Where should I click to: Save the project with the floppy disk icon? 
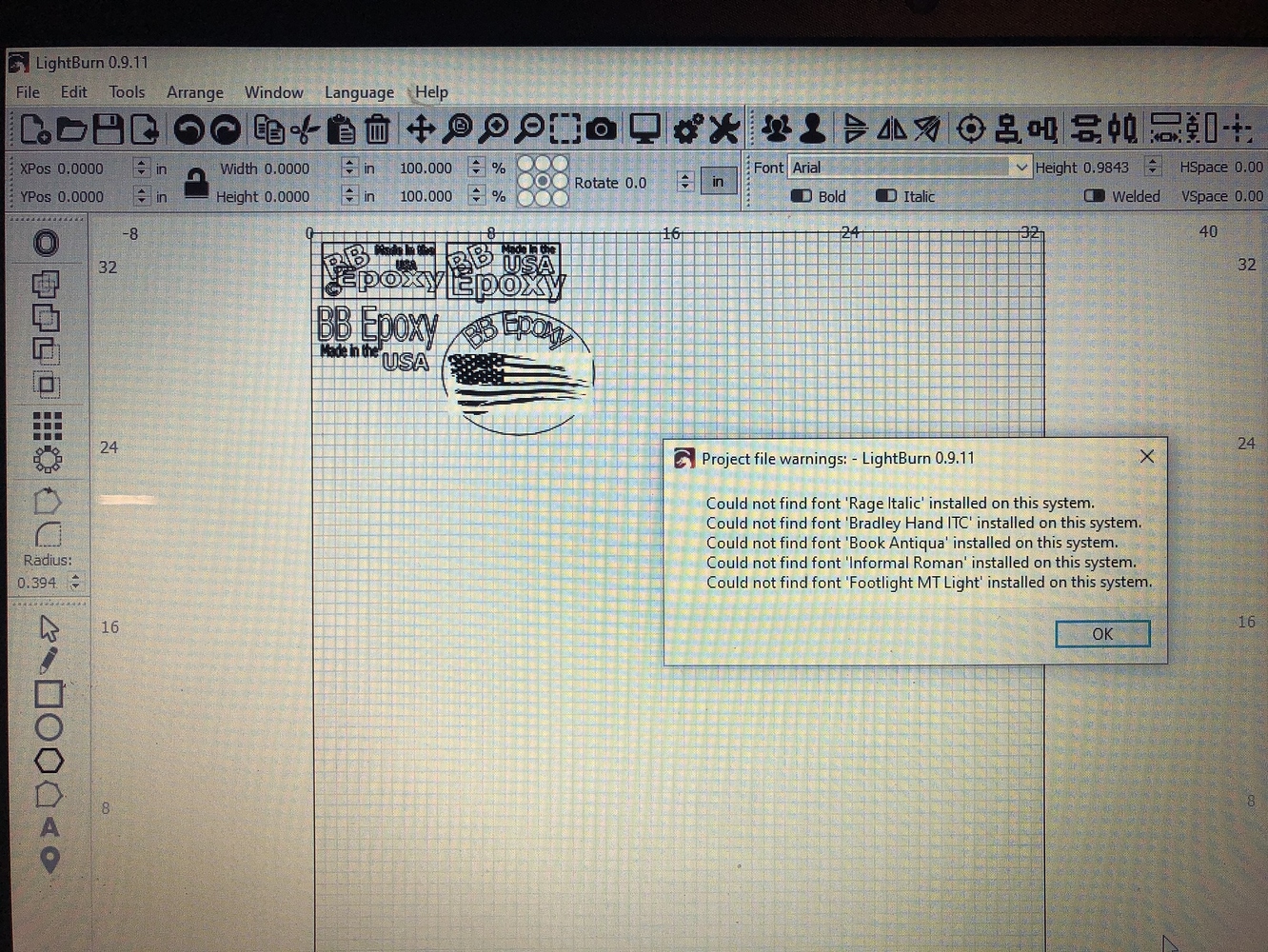(x=108, y=129)
